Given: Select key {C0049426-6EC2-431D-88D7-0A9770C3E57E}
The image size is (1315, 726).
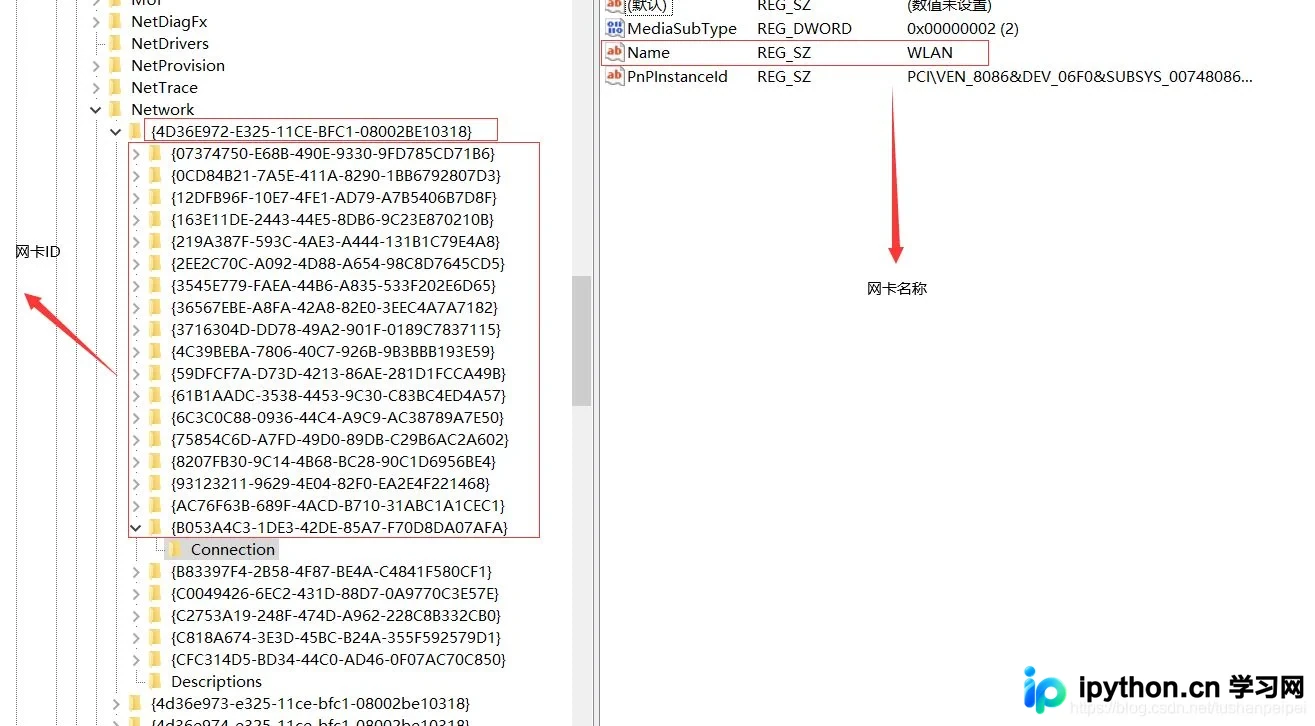Looking at the screenshot, I should [335, 593].
